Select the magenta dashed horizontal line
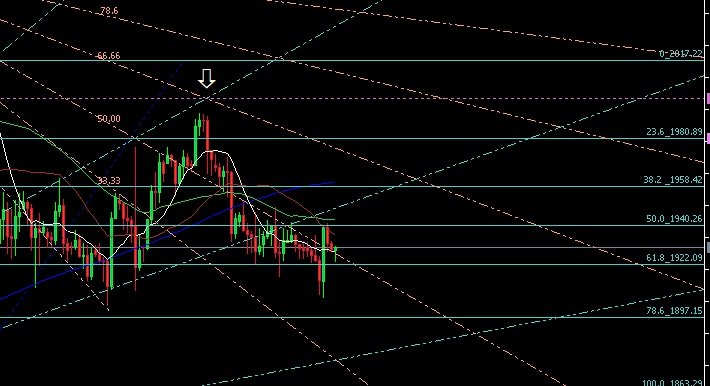The height and width of the screenshot is (386, 710). (352, 98)
